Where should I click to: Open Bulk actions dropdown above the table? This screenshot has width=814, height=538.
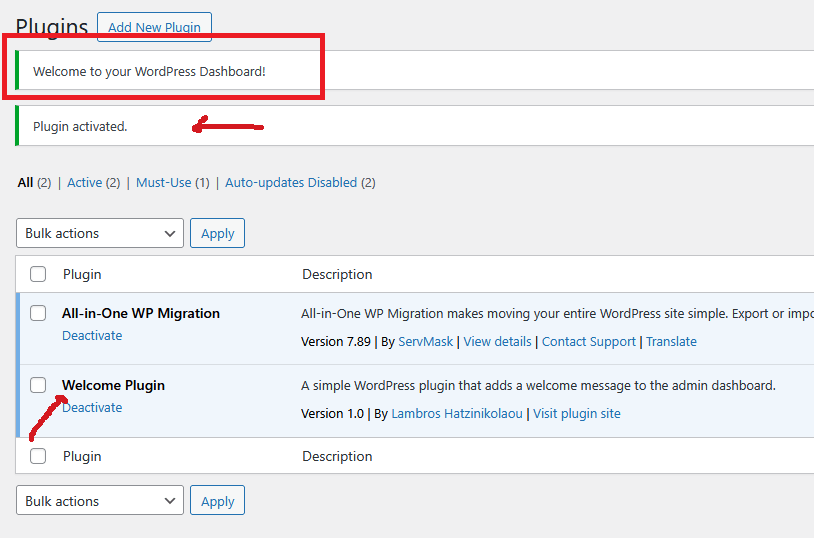100,233
